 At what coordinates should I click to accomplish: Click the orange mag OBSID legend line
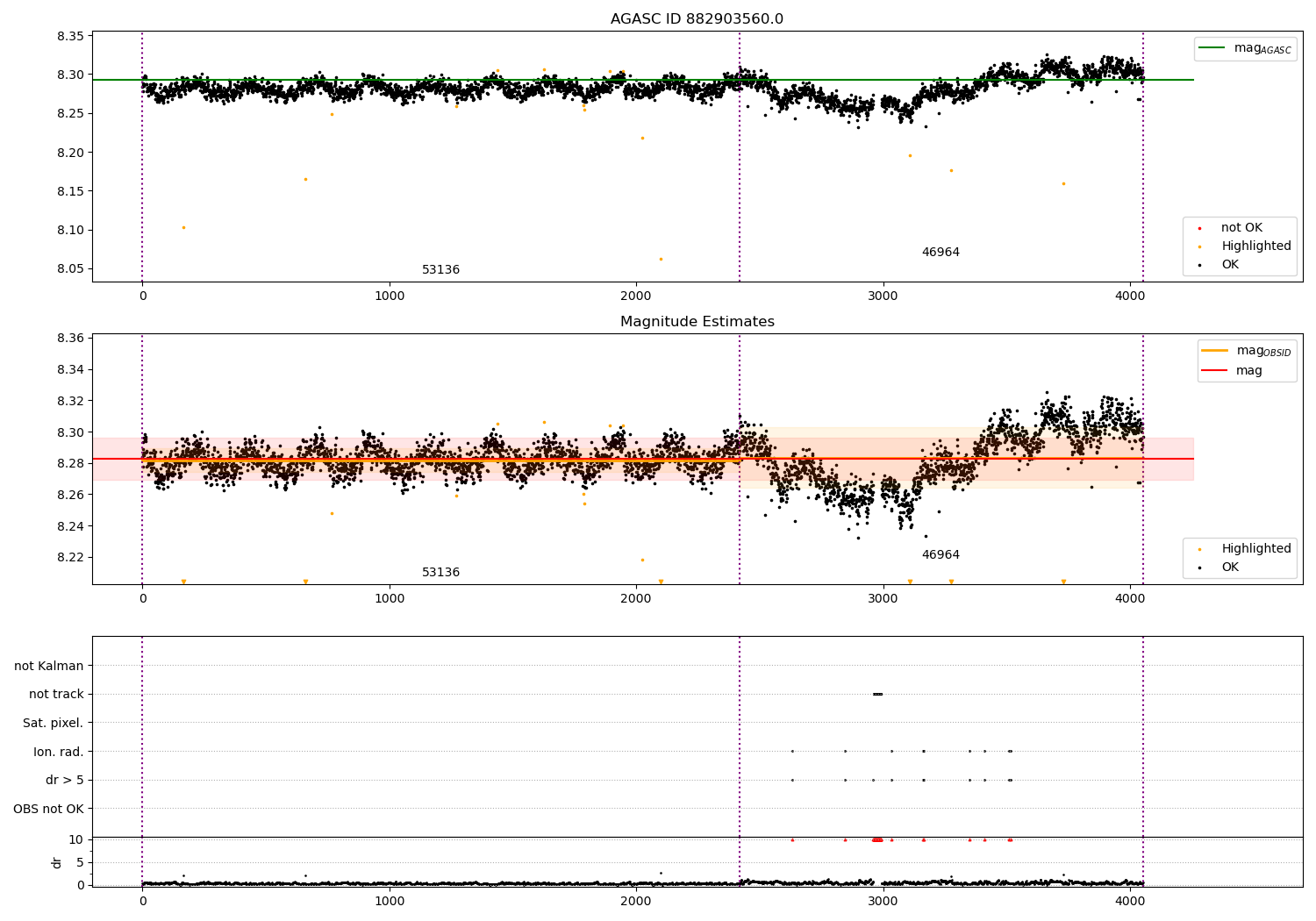1214,351
